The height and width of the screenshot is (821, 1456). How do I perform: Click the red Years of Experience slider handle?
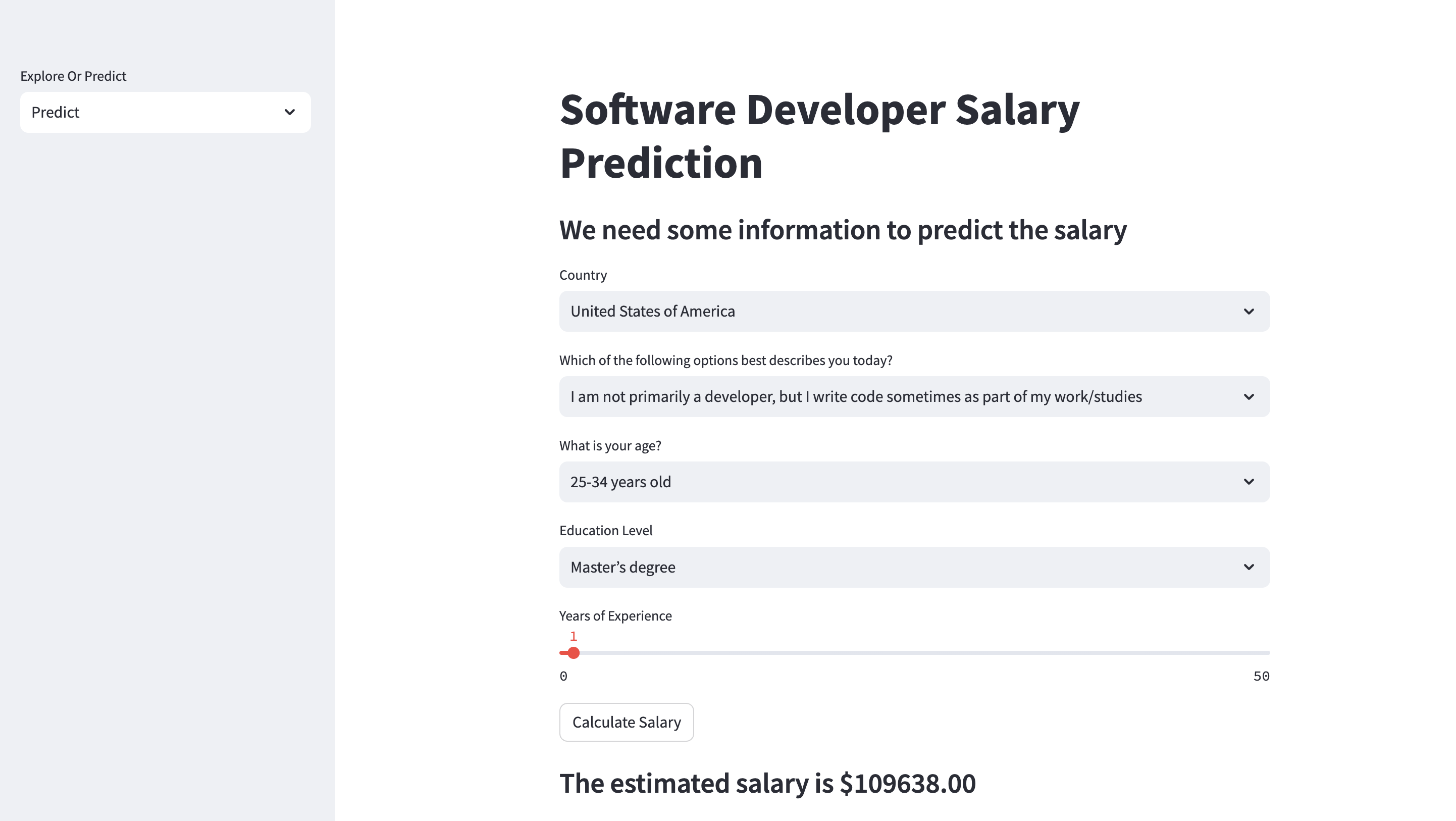(573, 653)
